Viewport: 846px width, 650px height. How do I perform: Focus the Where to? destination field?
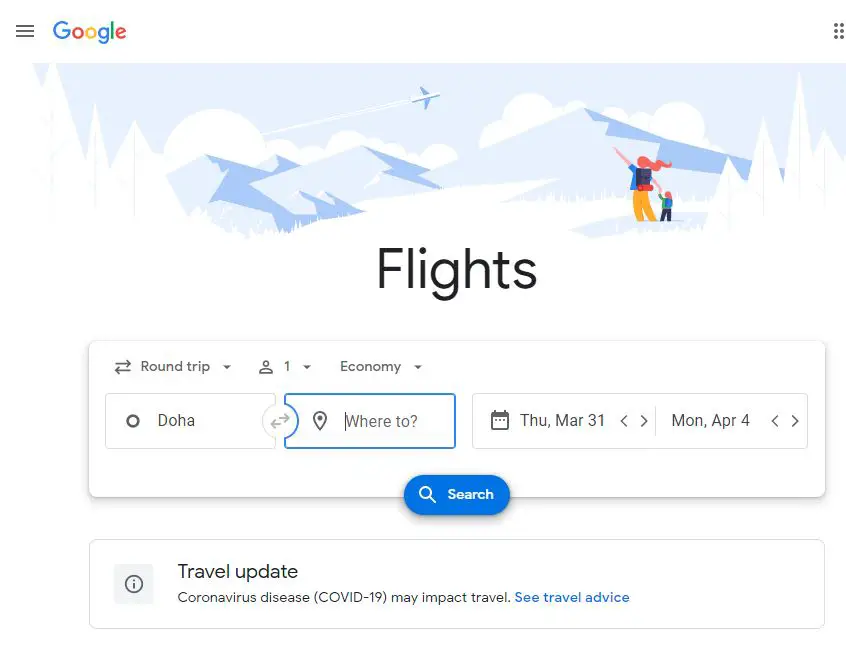[x=370, y=421]
